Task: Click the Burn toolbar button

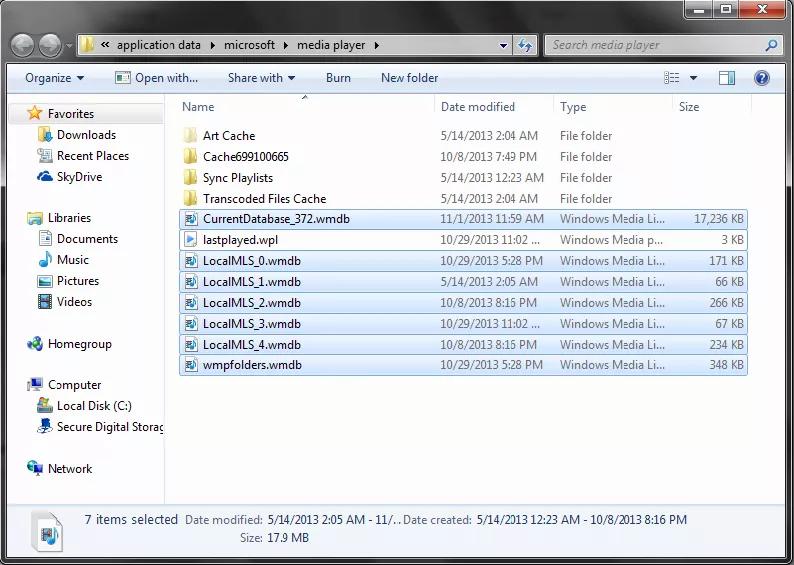Action: [338, 78]
